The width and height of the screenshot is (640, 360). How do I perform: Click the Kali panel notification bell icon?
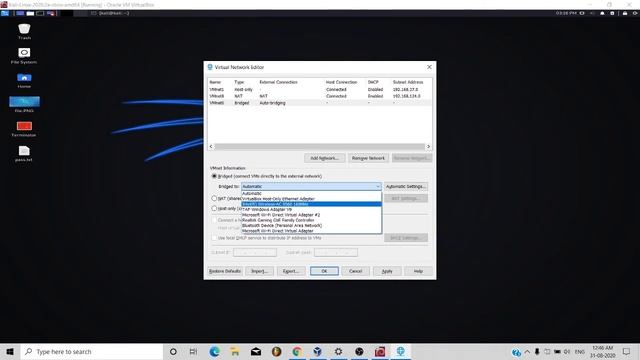pyautogui.click(x=602, y=13)
